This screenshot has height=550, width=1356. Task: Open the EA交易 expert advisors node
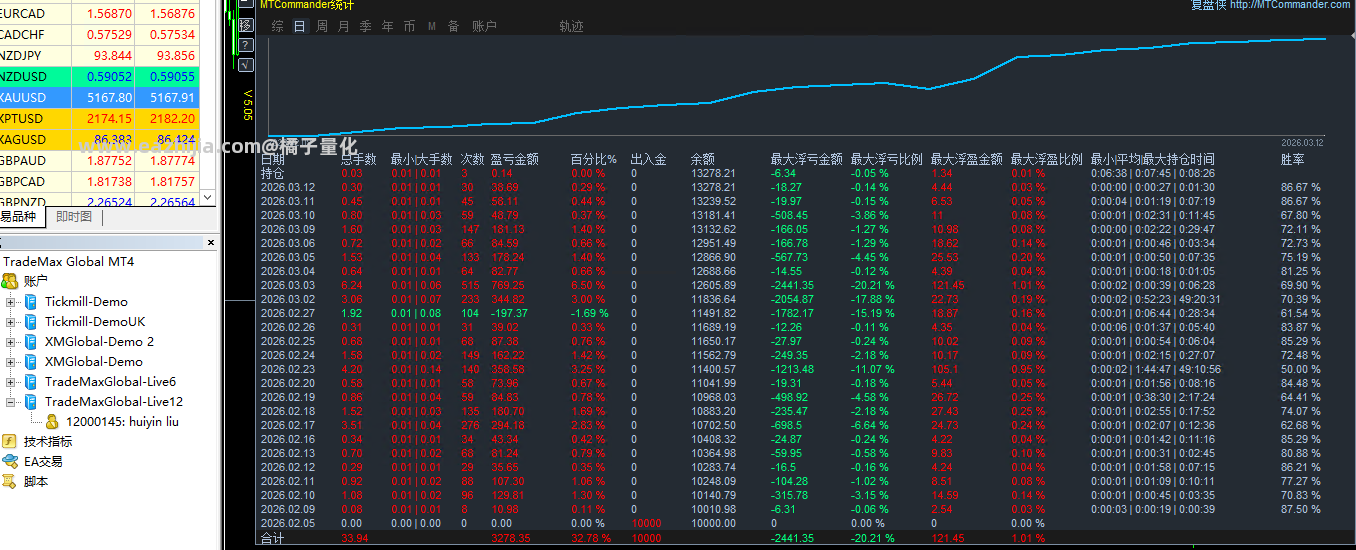43,461
